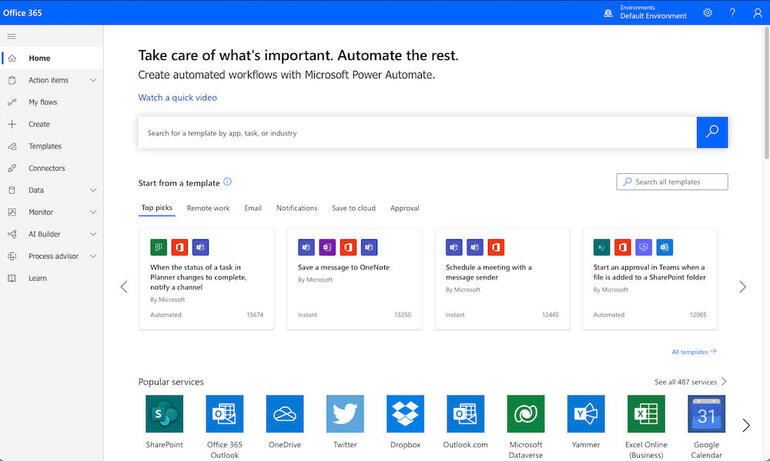Click the blue search magnifier button

tap(712, 132)
